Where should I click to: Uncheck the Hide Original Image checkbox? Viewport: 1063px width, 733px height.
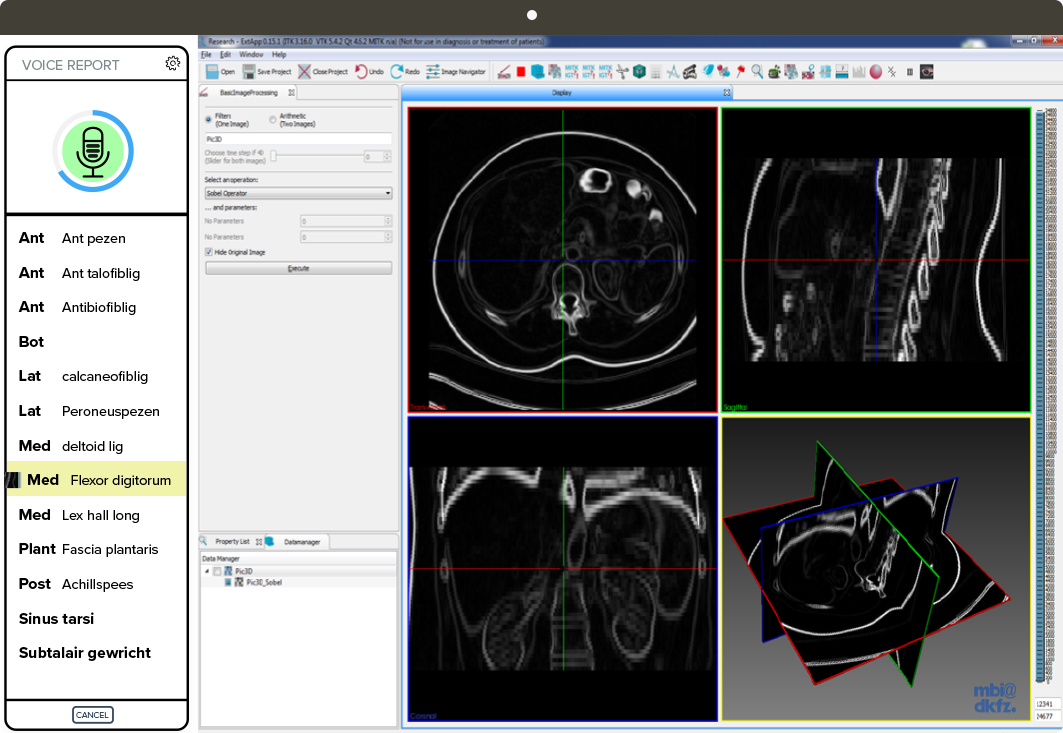(x=208, y=252)
